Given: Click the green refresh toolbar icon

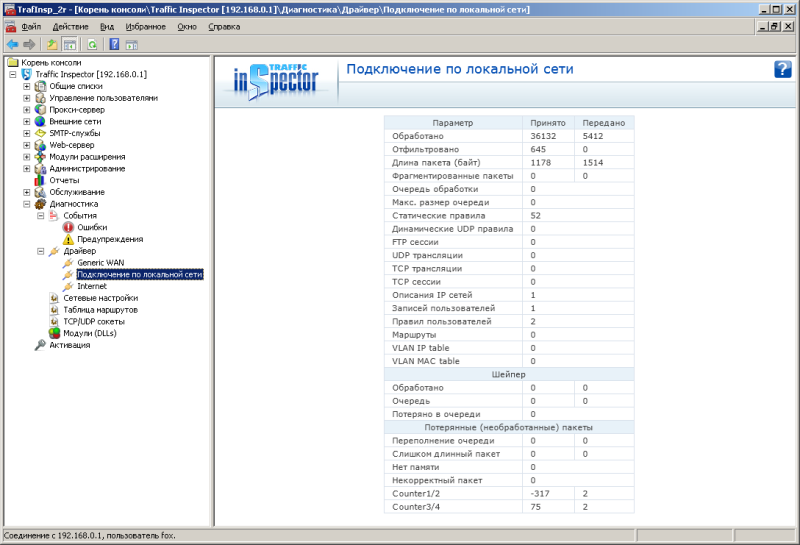Looking at the screenshot, I should [x=92, y=44].
